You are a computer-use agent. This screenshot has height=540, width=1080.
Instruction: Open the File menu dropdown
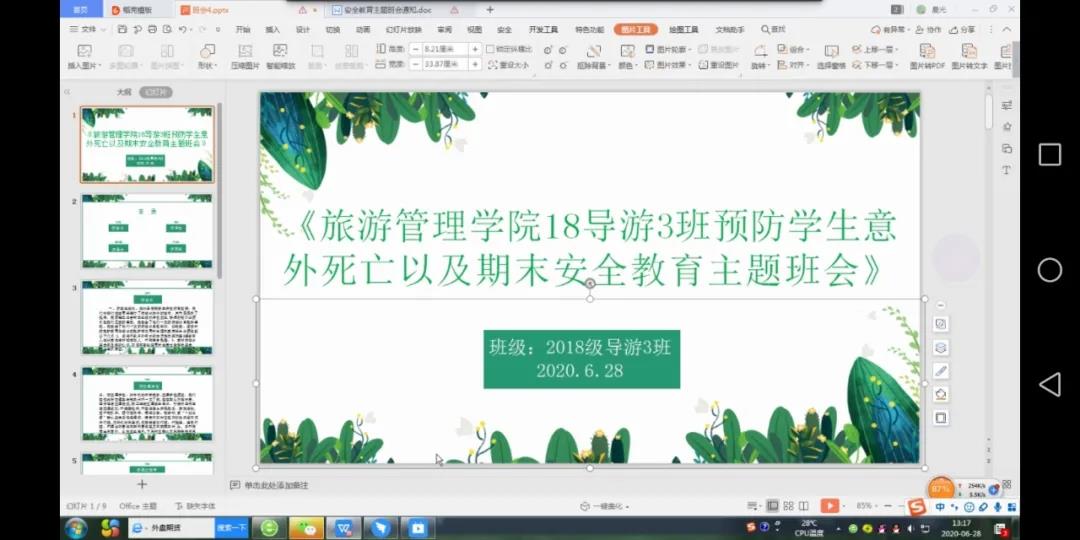(88, 30)
